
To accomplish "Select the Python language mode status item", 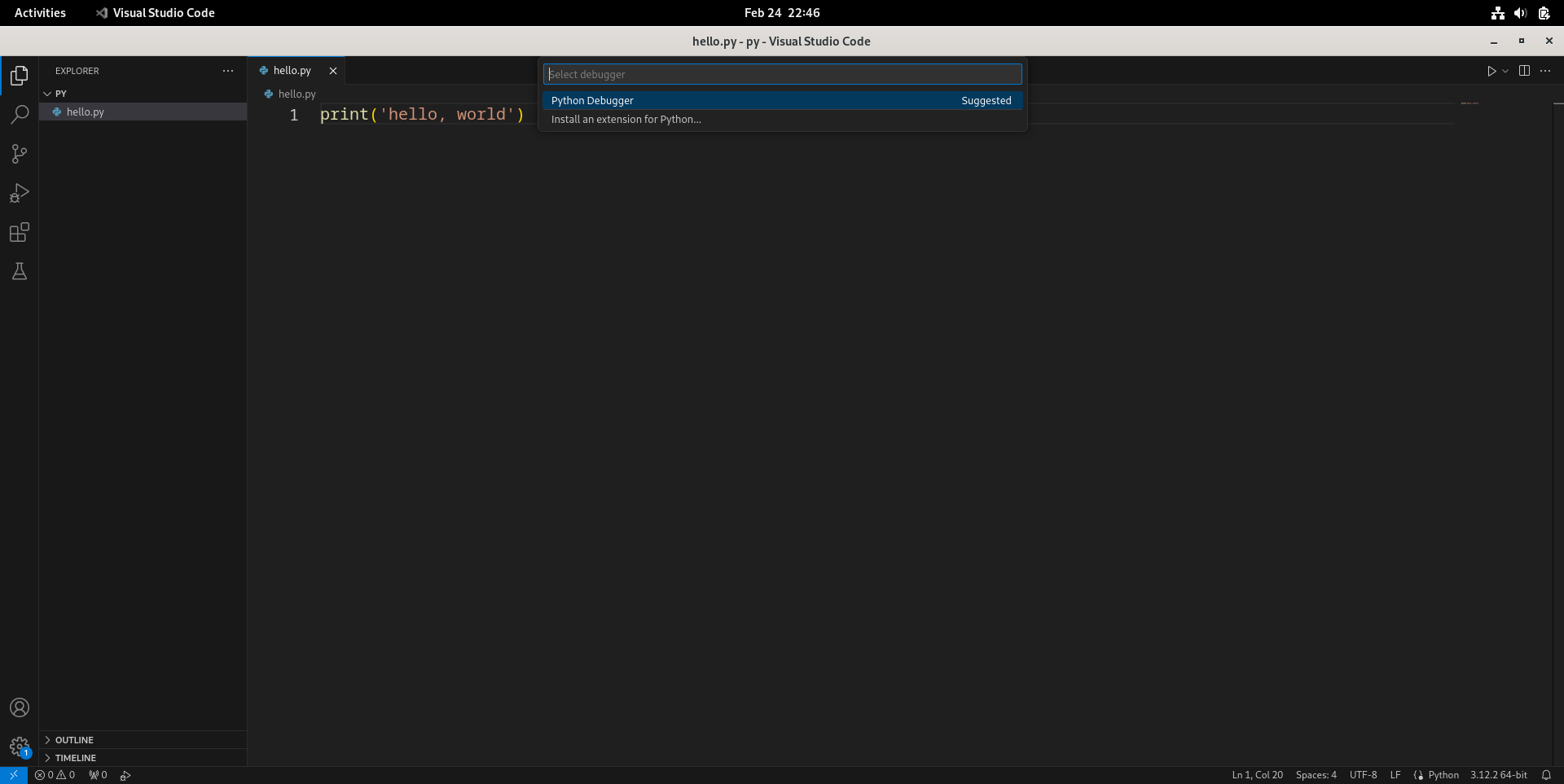I will click(x=1443, y=775).
